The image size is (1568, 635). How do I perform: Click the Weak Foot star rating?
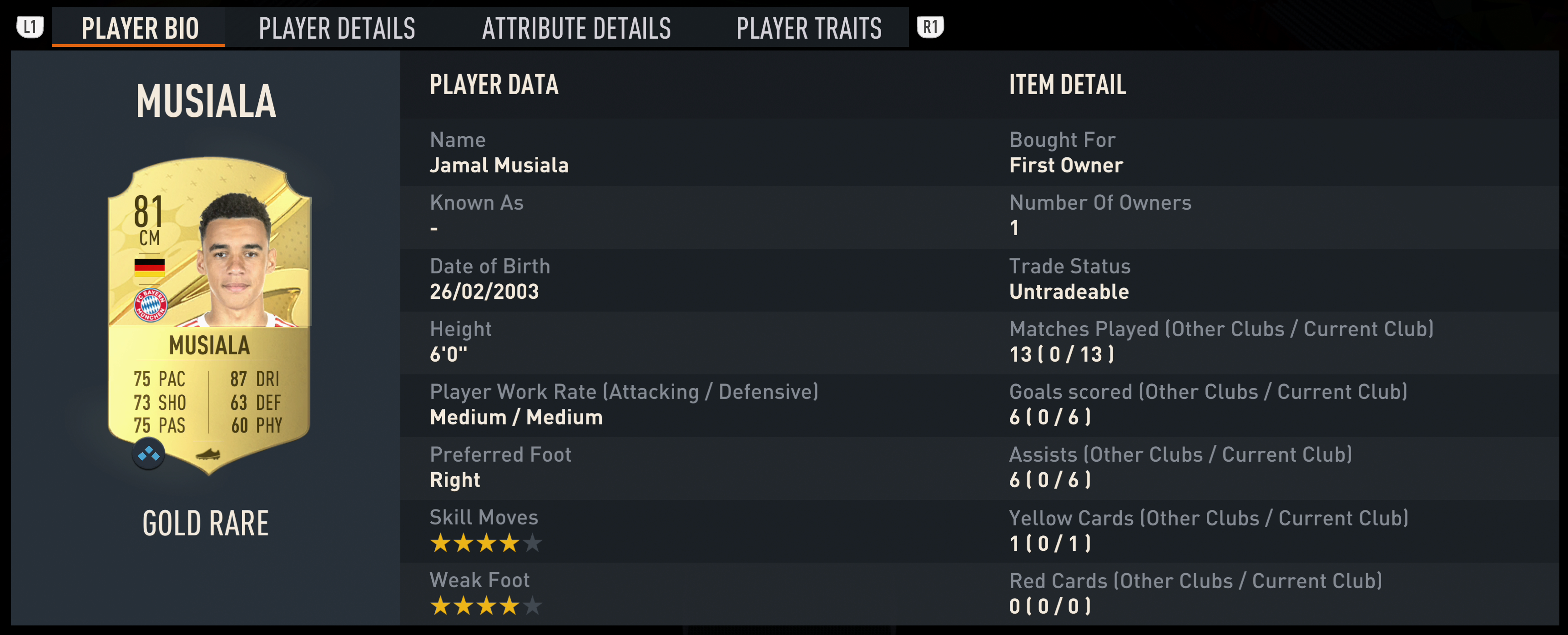(485, 606)
